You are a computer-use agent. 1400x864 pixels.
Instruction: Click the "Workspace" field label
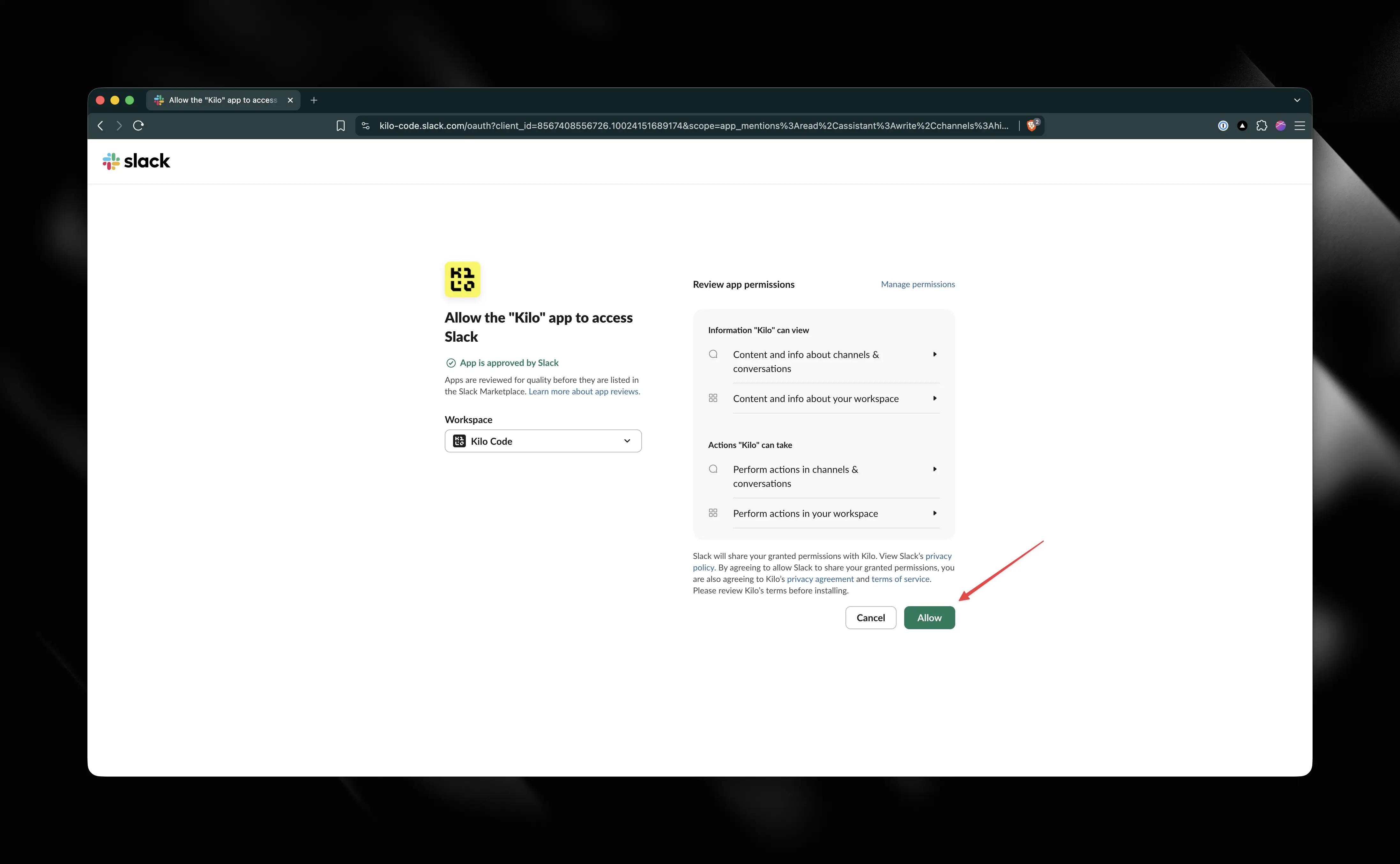469,420
